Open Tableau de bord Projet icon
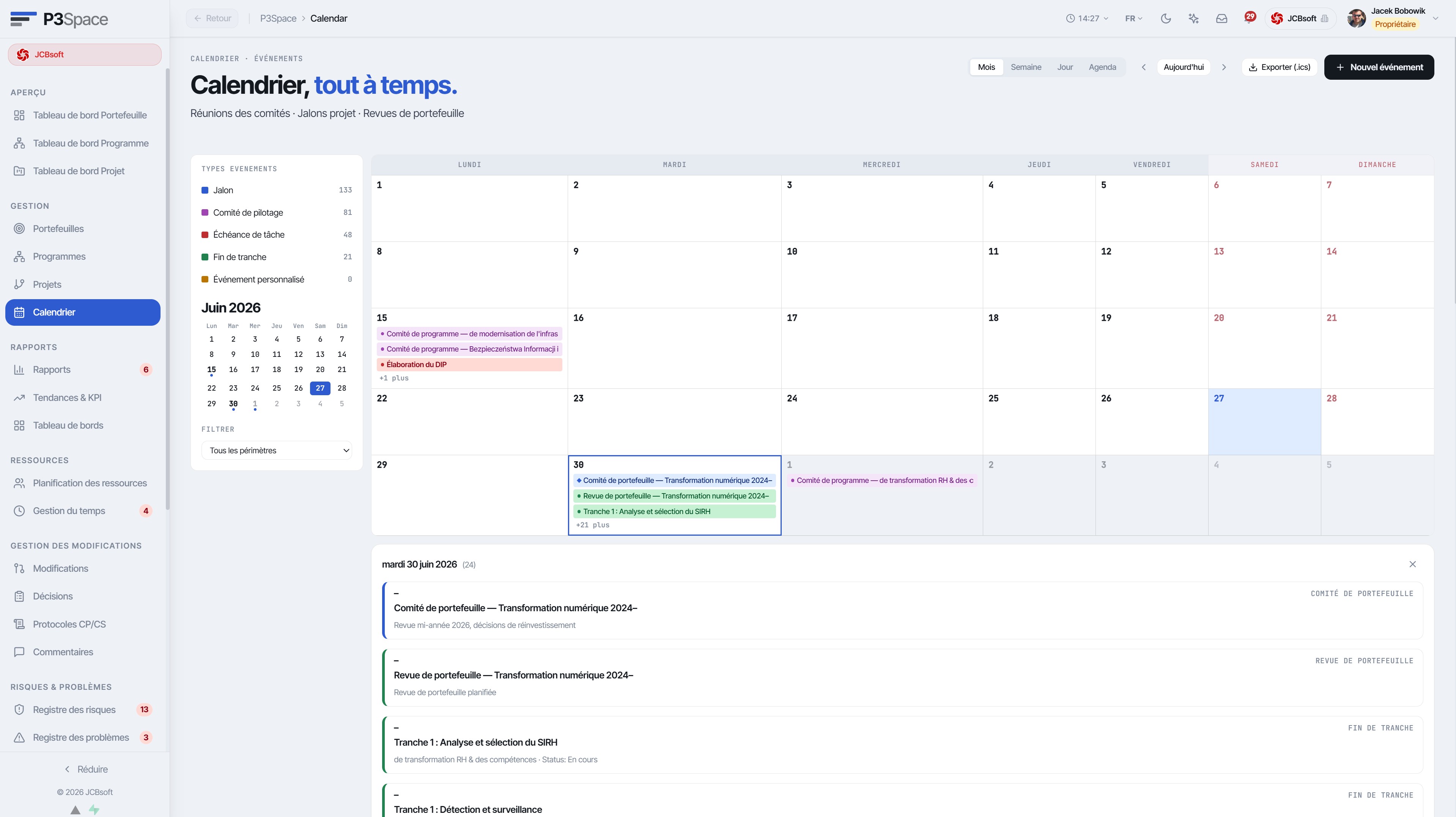This screenshot has width=1456, height=817. [19, 171]
